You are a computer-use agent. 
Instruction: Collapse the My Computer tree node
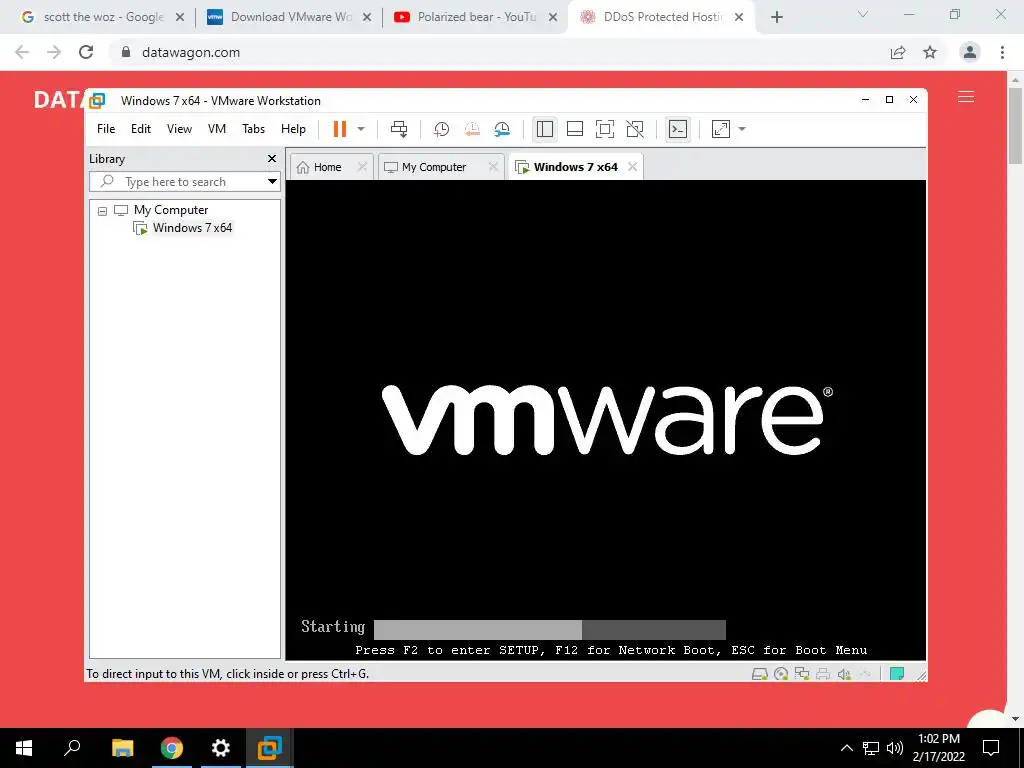coord(103,211)
